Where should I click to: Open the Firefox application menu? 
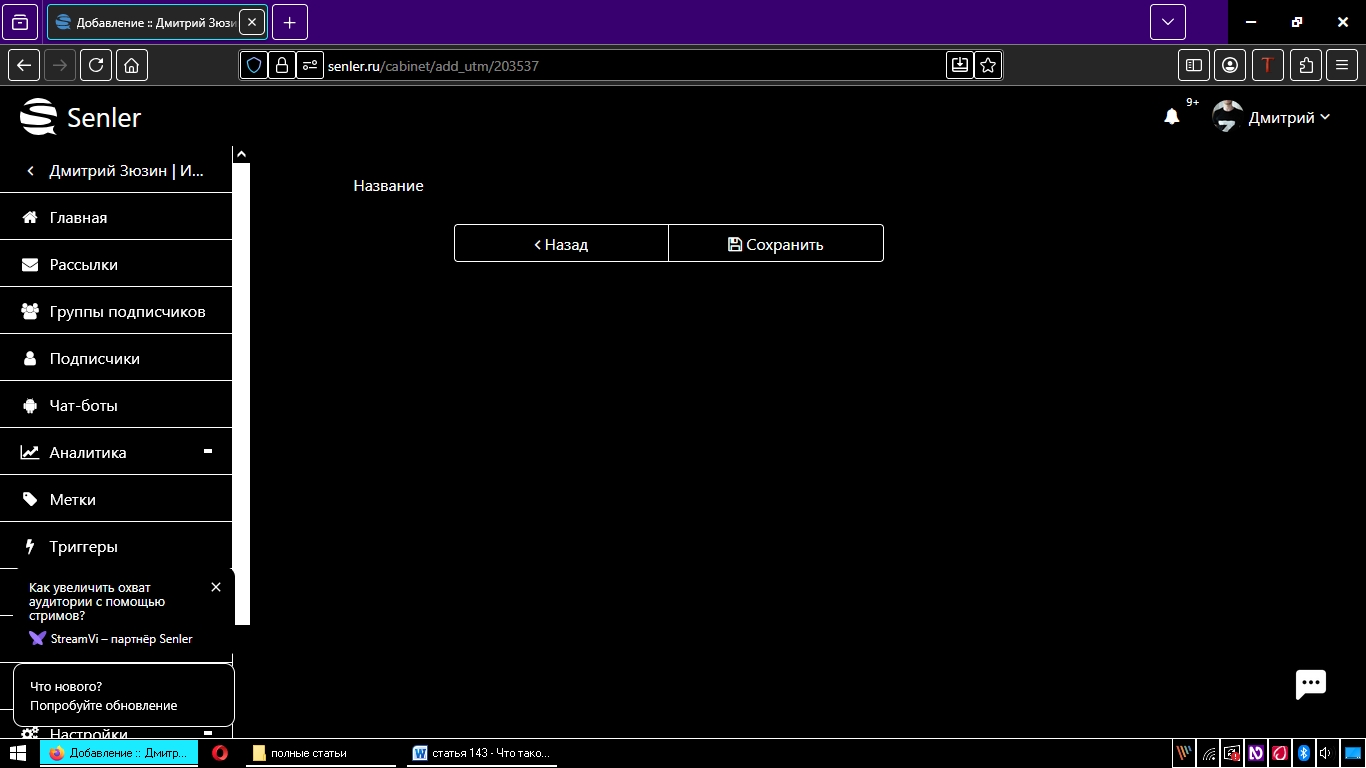[x=1342, y=65]
